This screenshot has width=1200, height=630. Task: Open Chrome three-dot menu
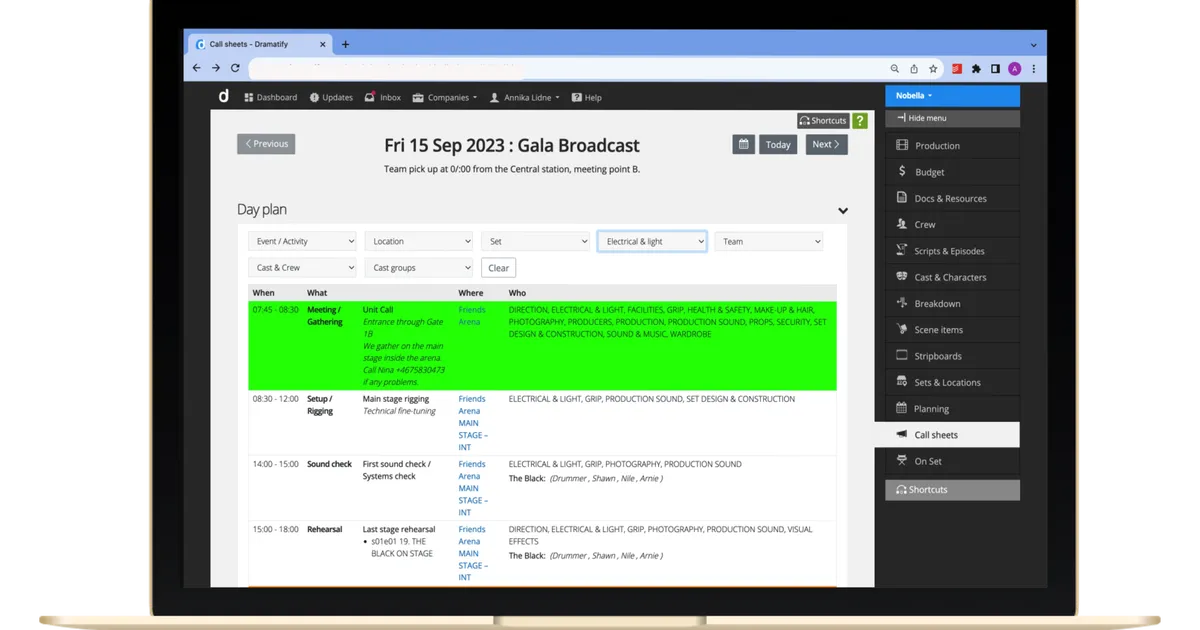1033,69
